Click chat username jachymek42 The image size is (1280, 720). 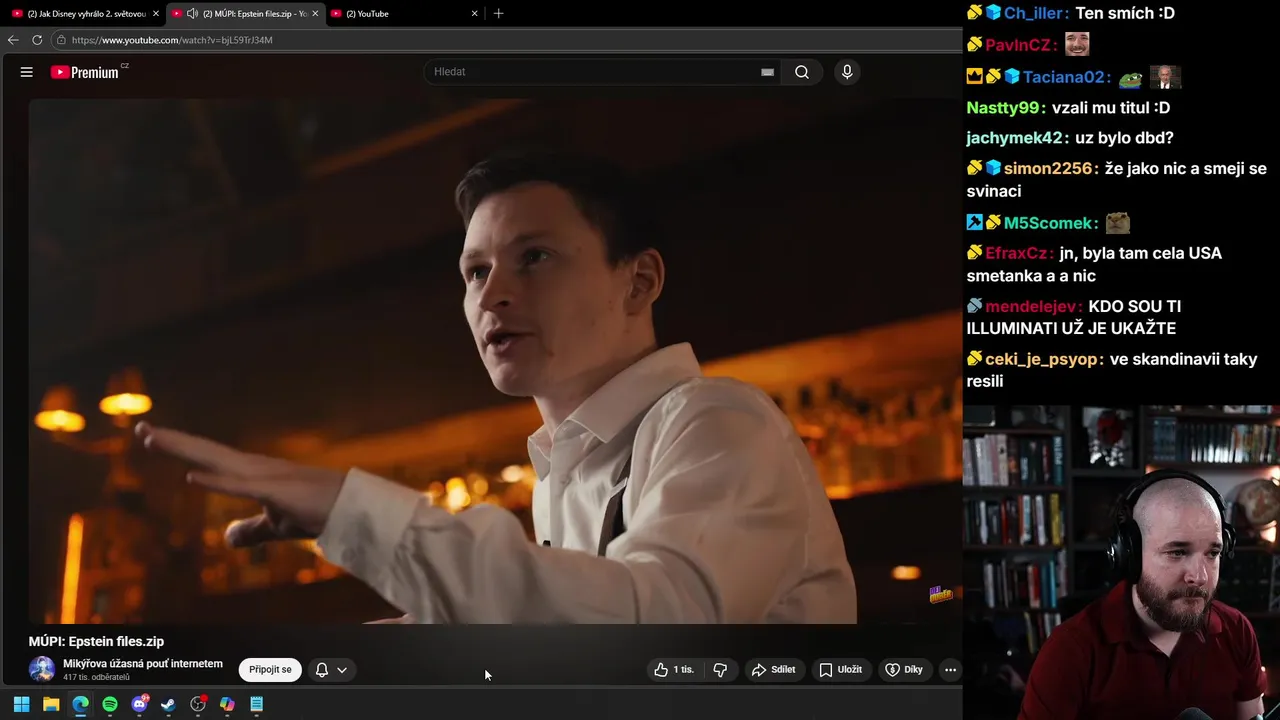[1017, 138]
